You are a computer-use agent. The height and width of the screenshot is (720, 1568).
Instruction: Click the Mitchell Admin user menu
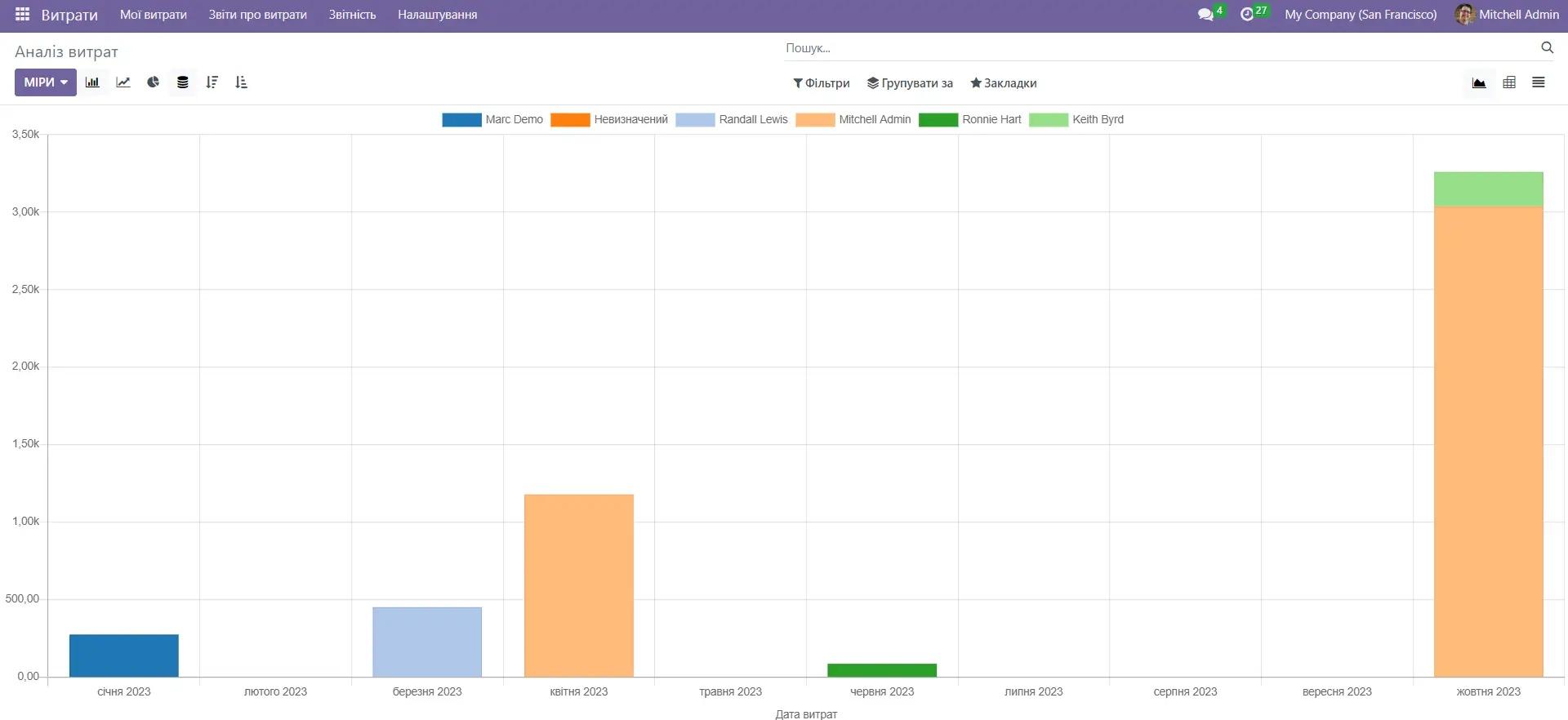1508,15
